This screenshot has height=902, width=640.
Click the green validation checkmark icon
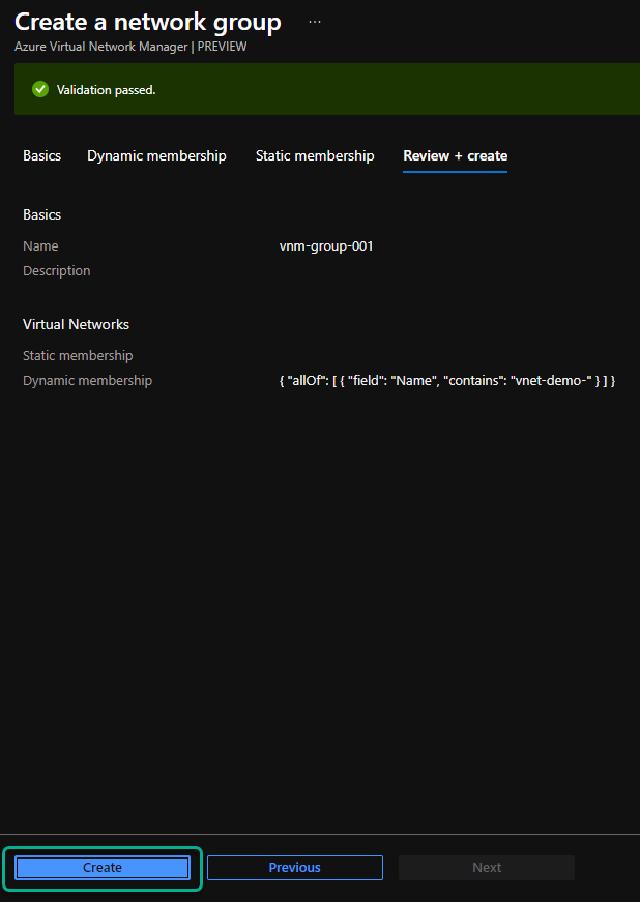[x=40, y=89]
